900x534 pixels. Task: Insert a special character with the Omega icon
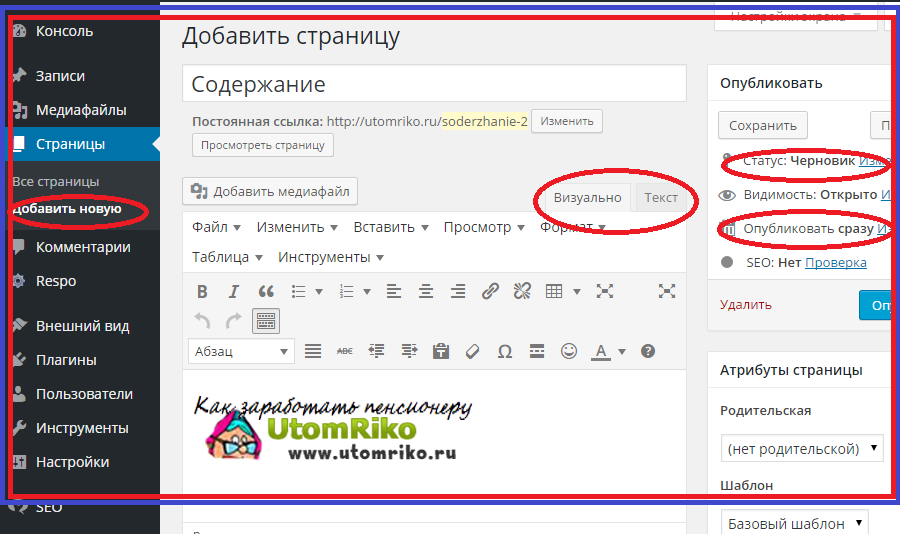point(505,351)
